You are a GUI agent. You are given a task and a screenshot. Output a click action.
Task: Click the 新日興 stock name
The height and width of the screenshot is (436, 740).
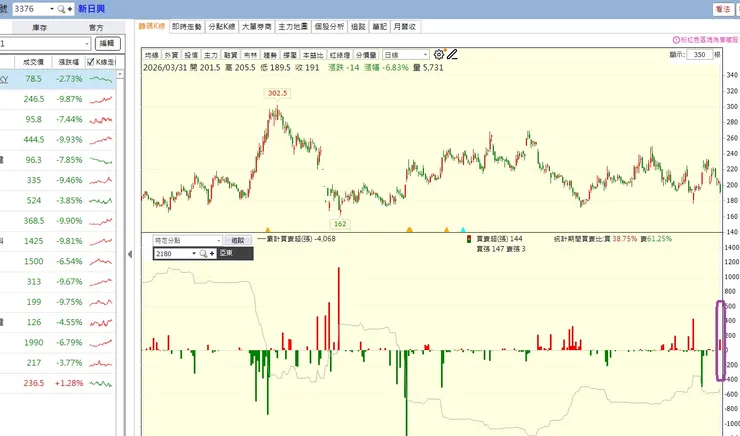pos(92,9)
